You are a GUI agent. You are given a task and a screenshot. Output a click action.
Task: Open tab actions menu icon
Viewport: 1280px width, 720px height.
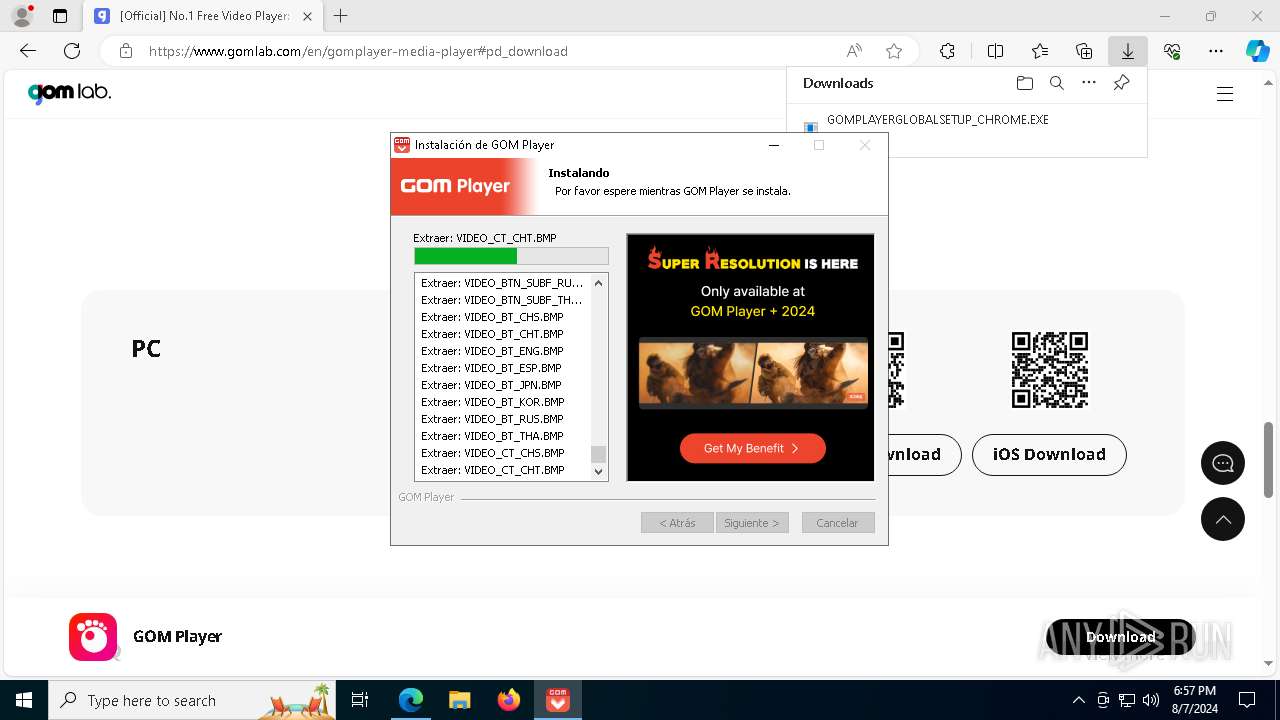tap(60, 16)
